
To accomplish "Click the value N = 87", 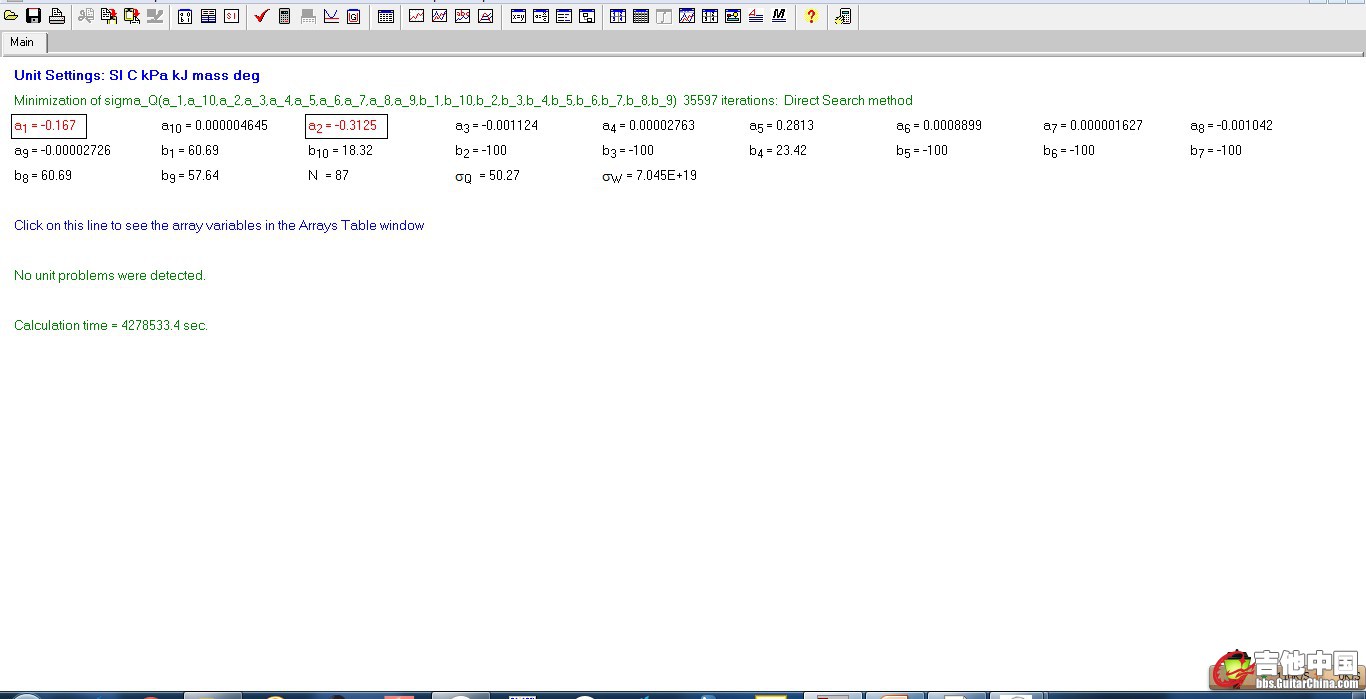I will [328, 176].
